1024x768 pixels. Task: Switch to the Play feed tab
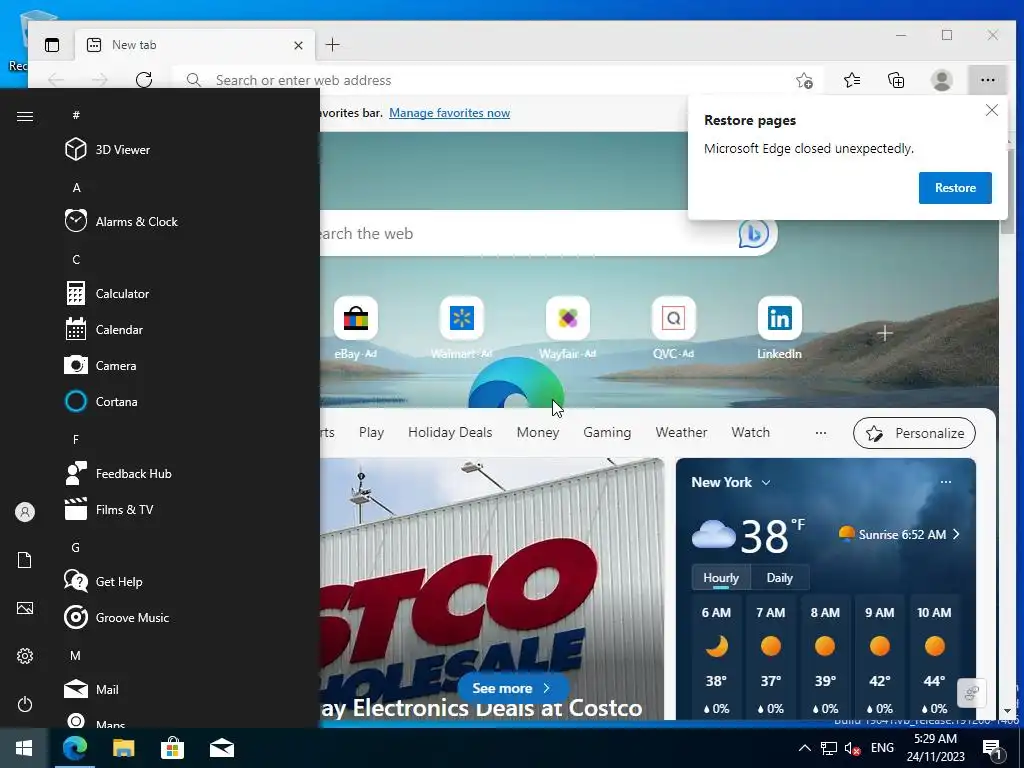pos(372,432)
